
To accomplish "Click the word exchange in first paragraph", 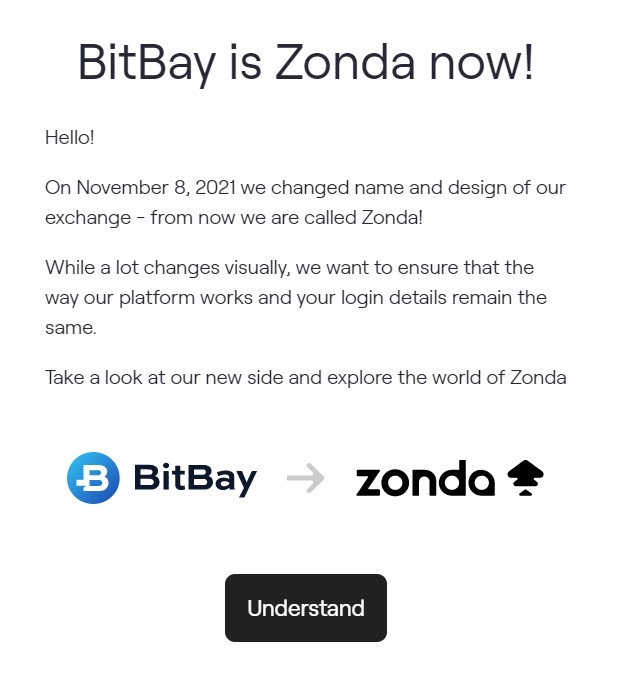I will point(88,218).
